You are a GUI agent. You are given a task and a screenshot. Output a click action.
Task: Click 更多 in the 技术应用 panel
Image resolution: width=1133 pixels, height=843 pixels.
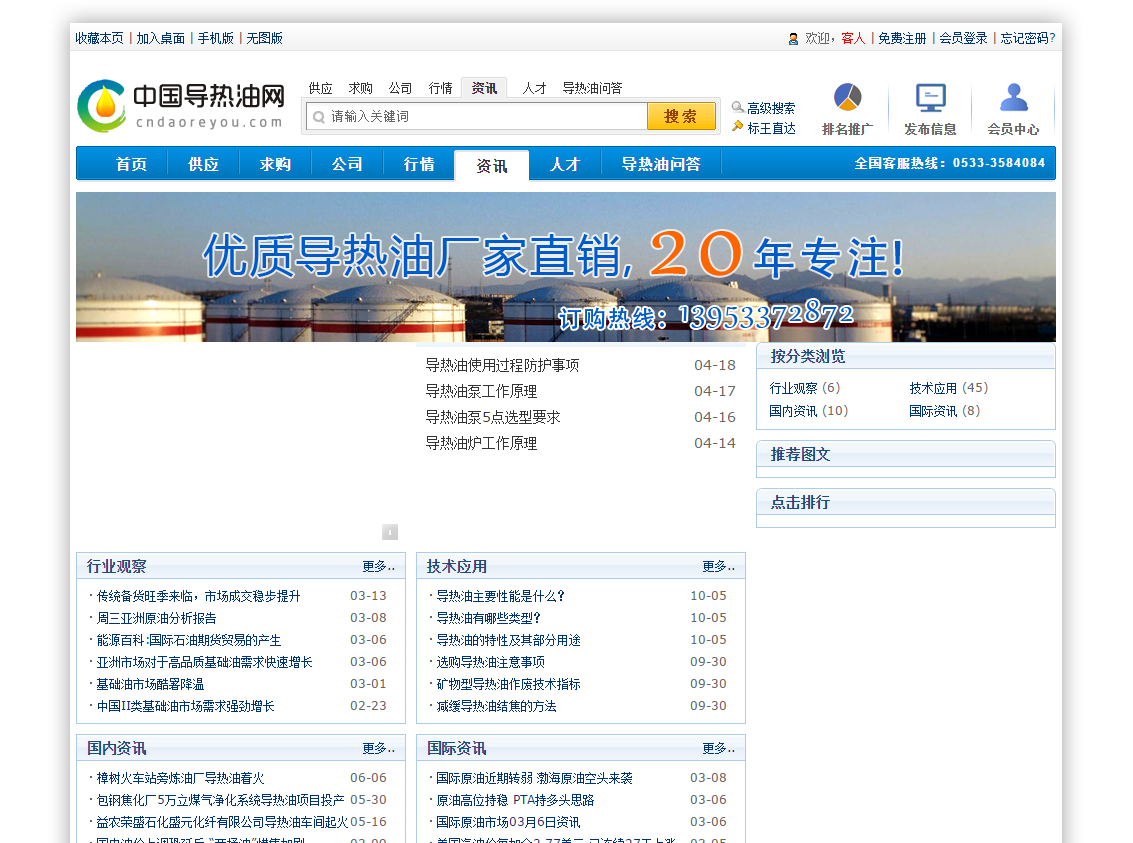click(x=718, y=566)
